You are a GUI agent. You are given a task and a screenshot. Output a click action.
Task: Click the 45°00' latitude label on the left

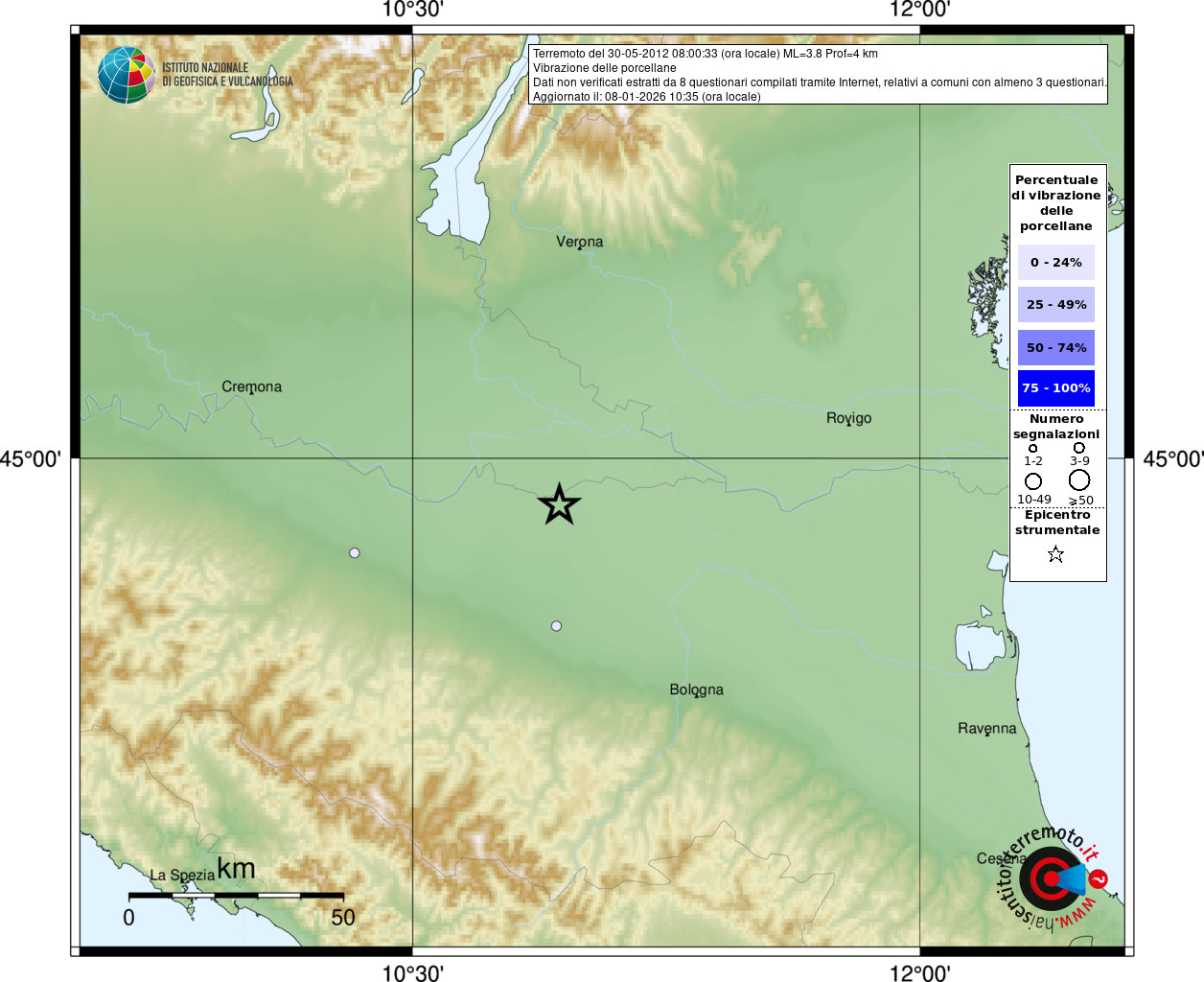(x=30, y=459)
